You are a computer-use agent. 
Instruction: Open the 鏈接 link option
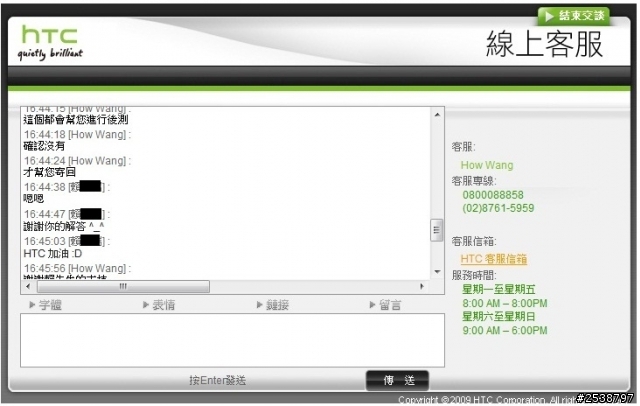pyautogui.click(x=273, y=305)
